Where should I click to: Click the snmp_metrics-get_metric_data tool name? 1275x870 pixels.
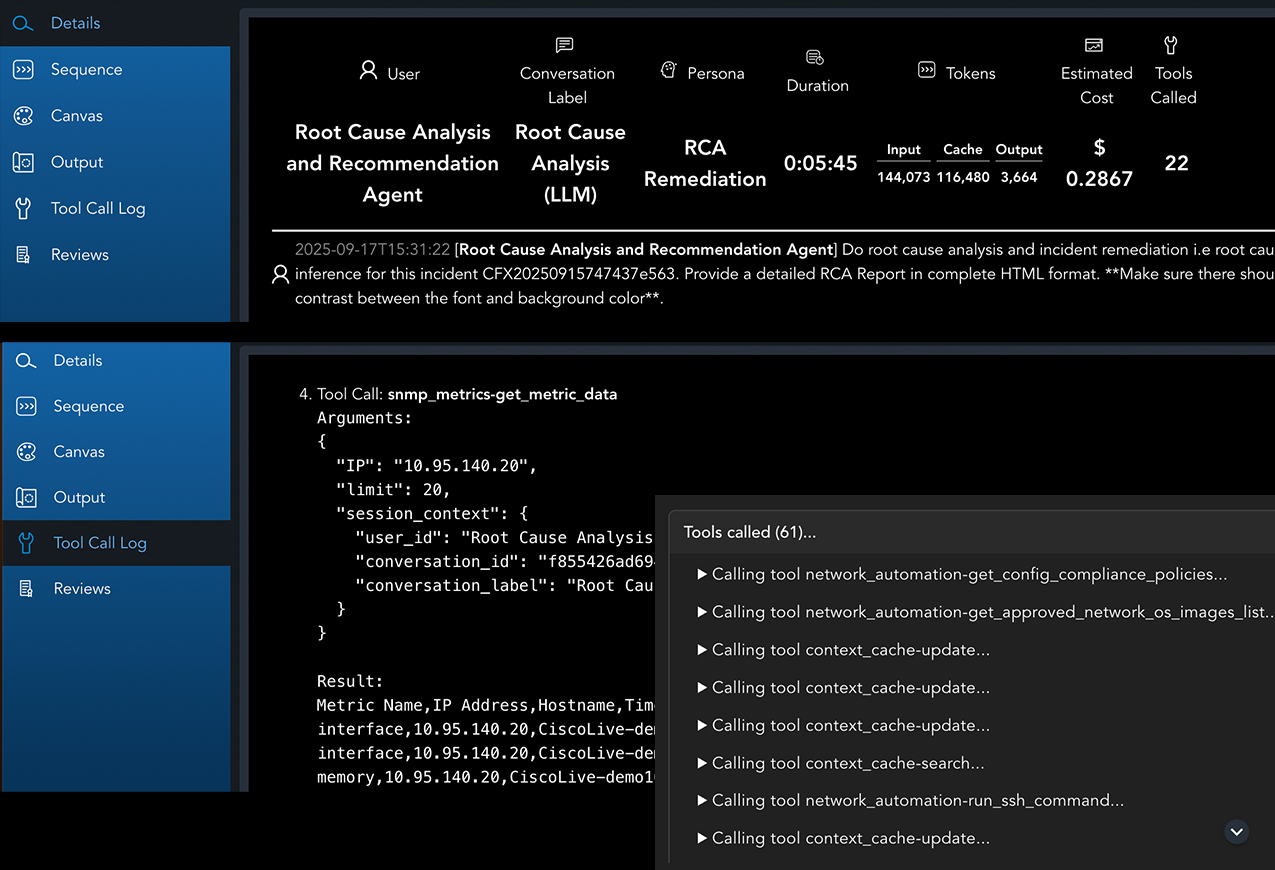click(502, 394)
